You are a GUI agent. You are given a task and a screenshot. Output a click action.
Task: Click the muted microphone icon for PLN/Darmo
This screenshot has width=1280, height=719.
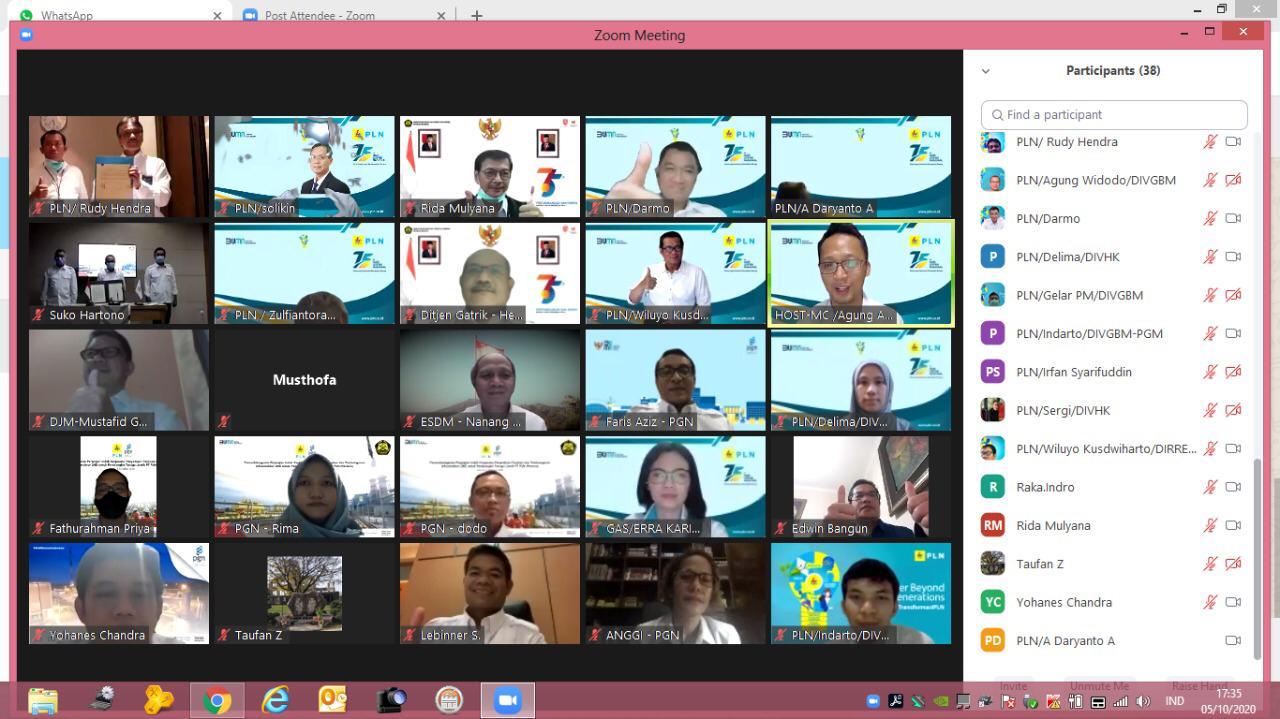point(1210,219)
